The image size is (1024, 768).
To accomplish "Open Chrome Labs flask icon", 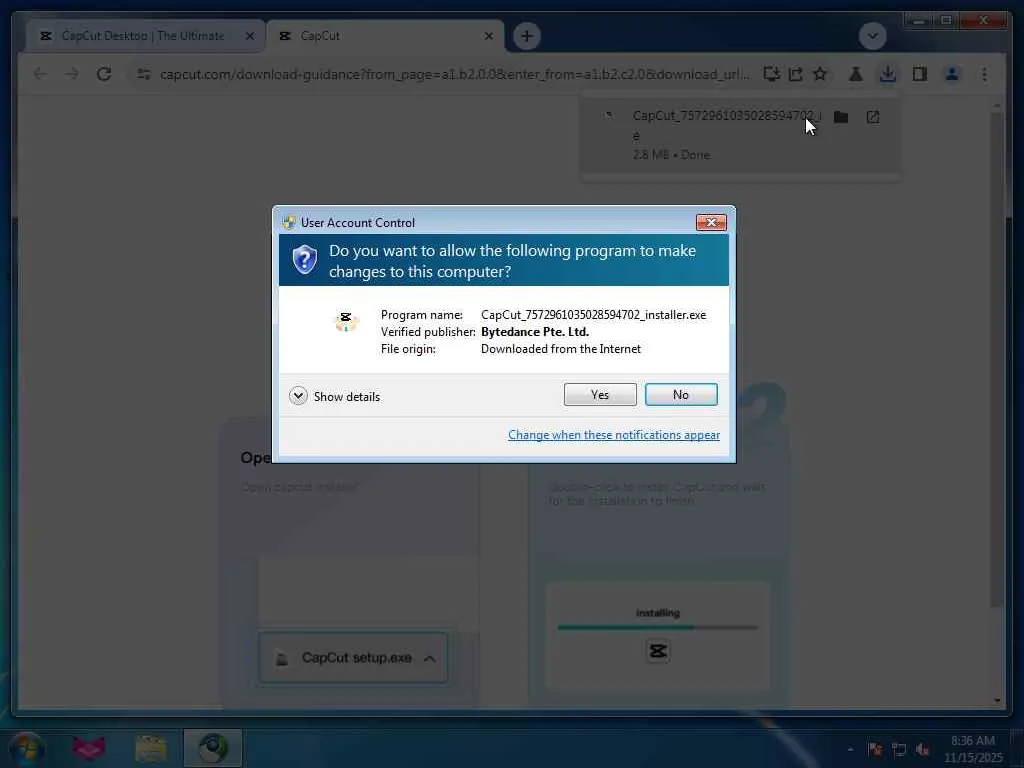I will [856, 74].
